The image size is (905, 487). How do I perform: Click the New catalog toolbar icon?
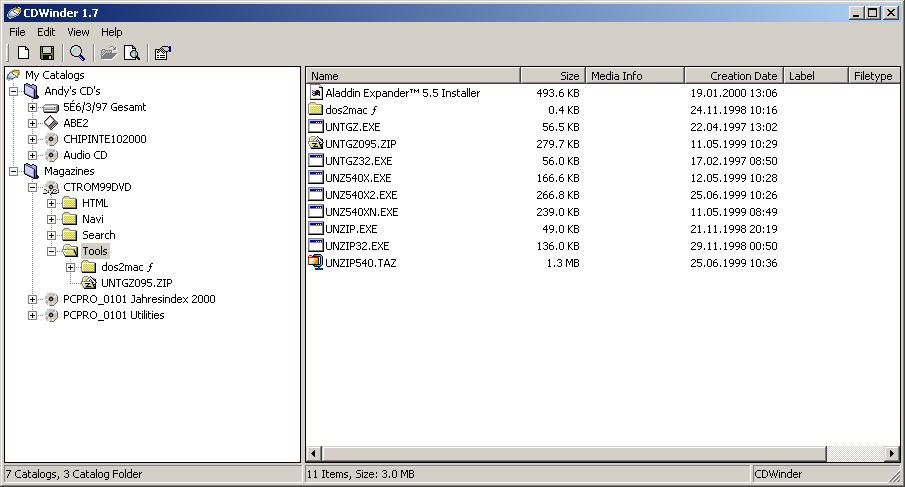coord(23,53)
